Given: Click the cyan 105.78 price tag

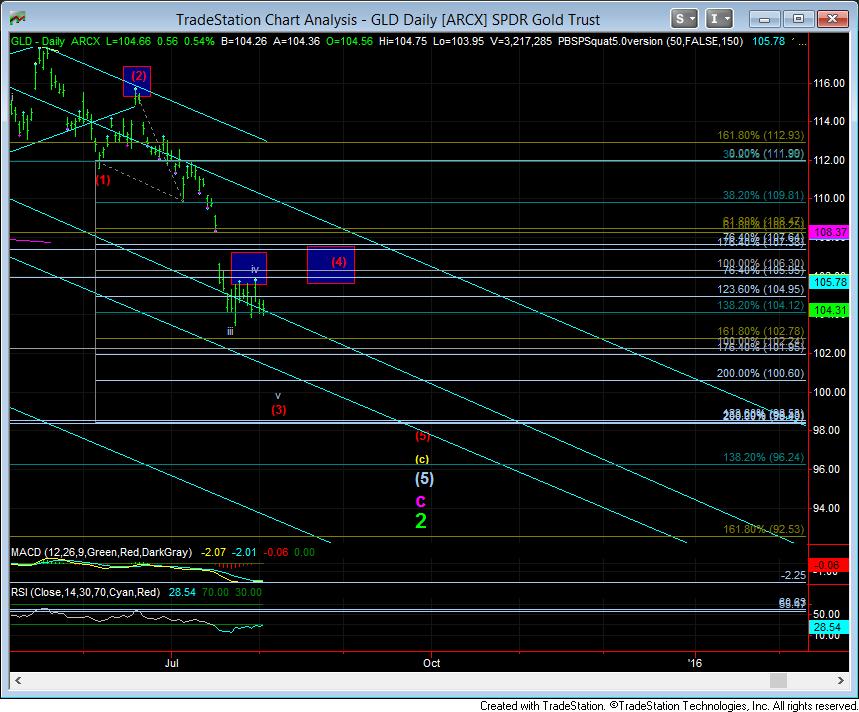Looking at the screenshot, I should click(831, 282).
